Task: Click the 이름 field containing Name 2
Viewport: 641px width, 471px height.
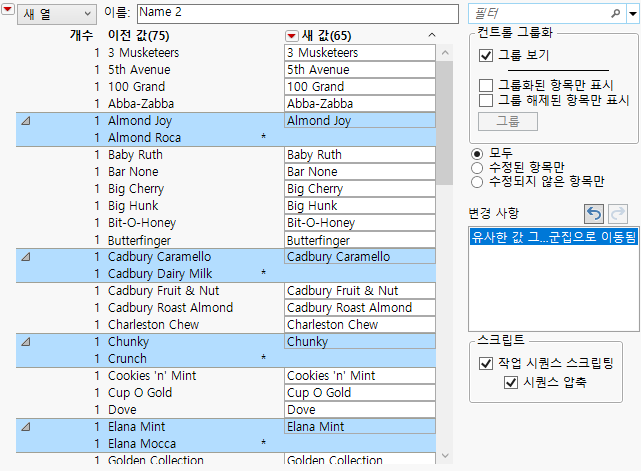Action: [x=298, y=14]
